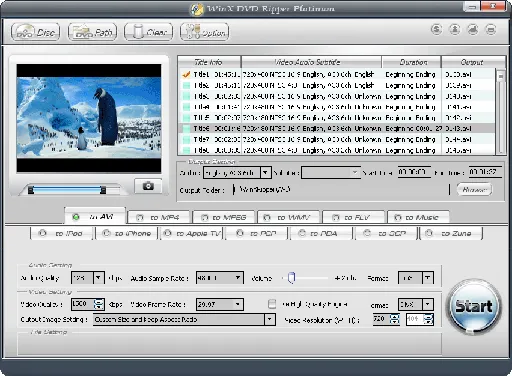Select the 'to FLV' output tab
The image size is (512, 376).
coord(354,217)
